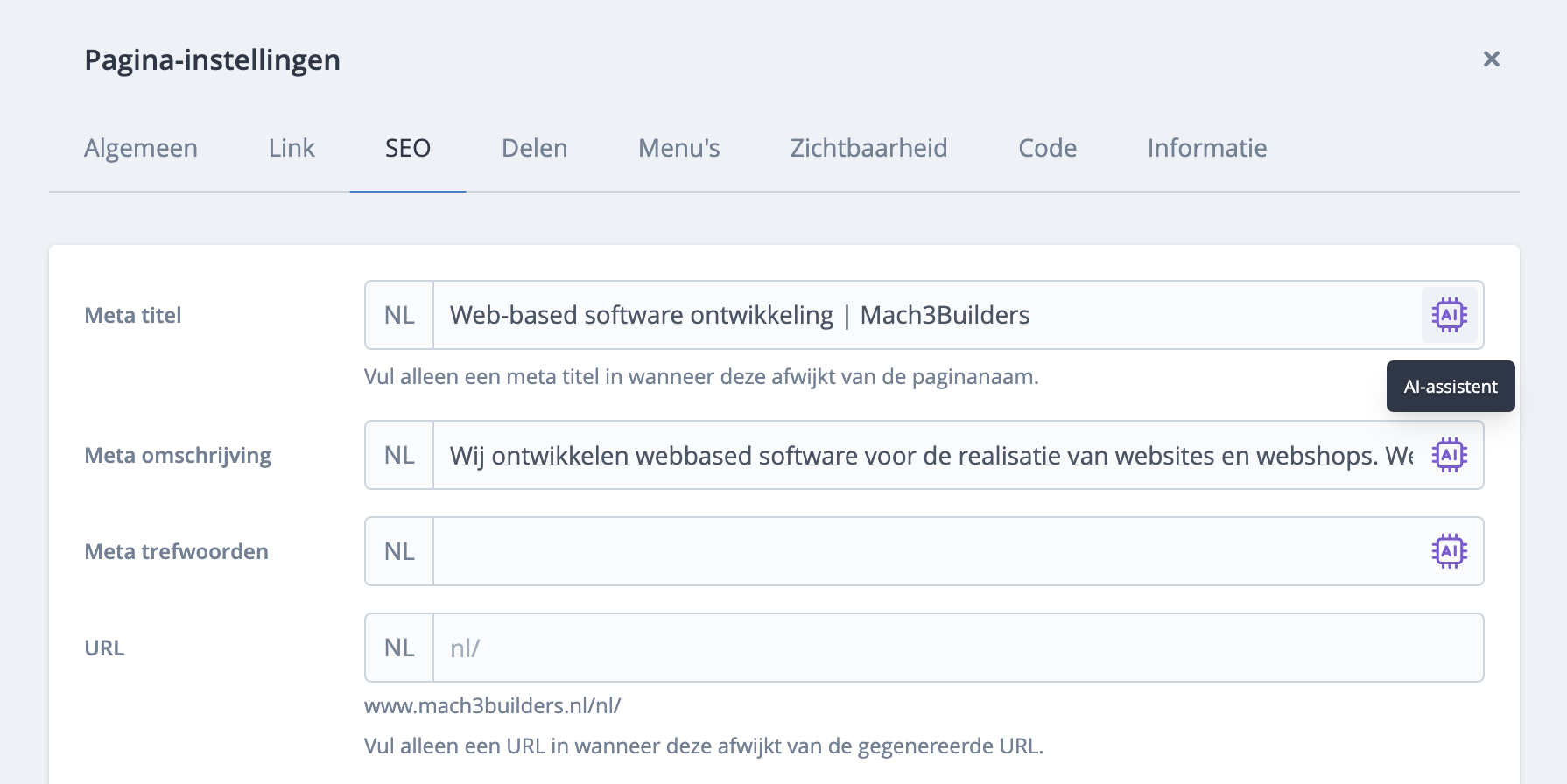
Task: Show the Informatie tab
Action: pyautogui.click(x=1206, y=148)
